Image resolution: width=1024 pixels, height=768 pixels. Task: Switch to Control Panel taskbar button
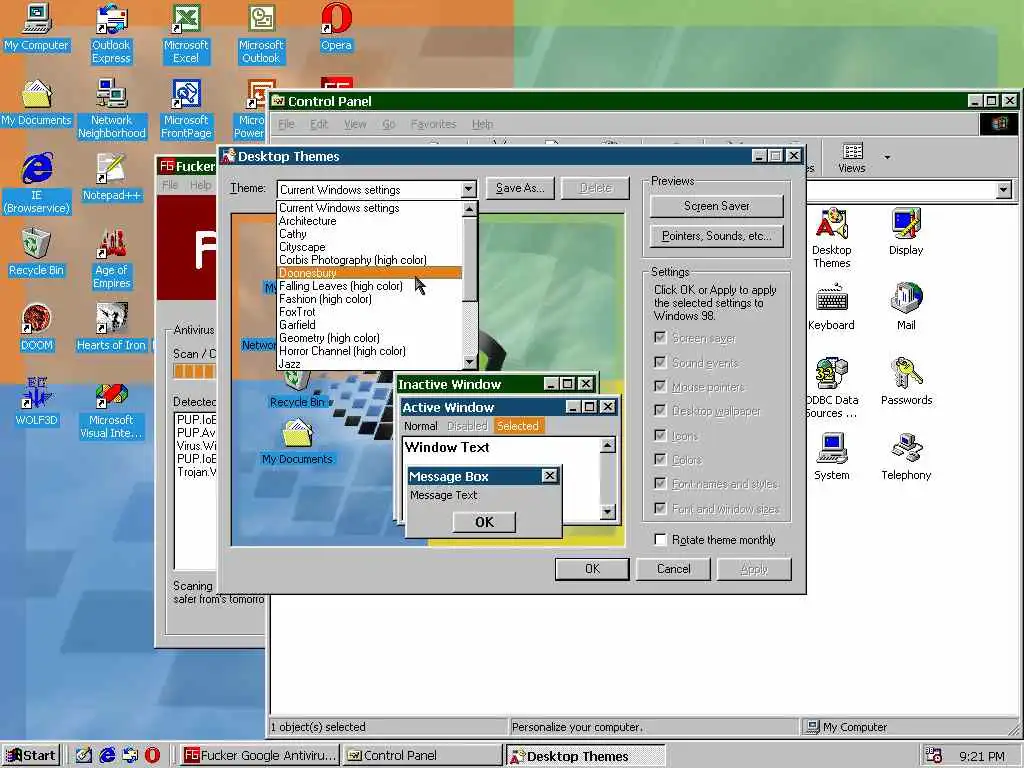(423, 756)
